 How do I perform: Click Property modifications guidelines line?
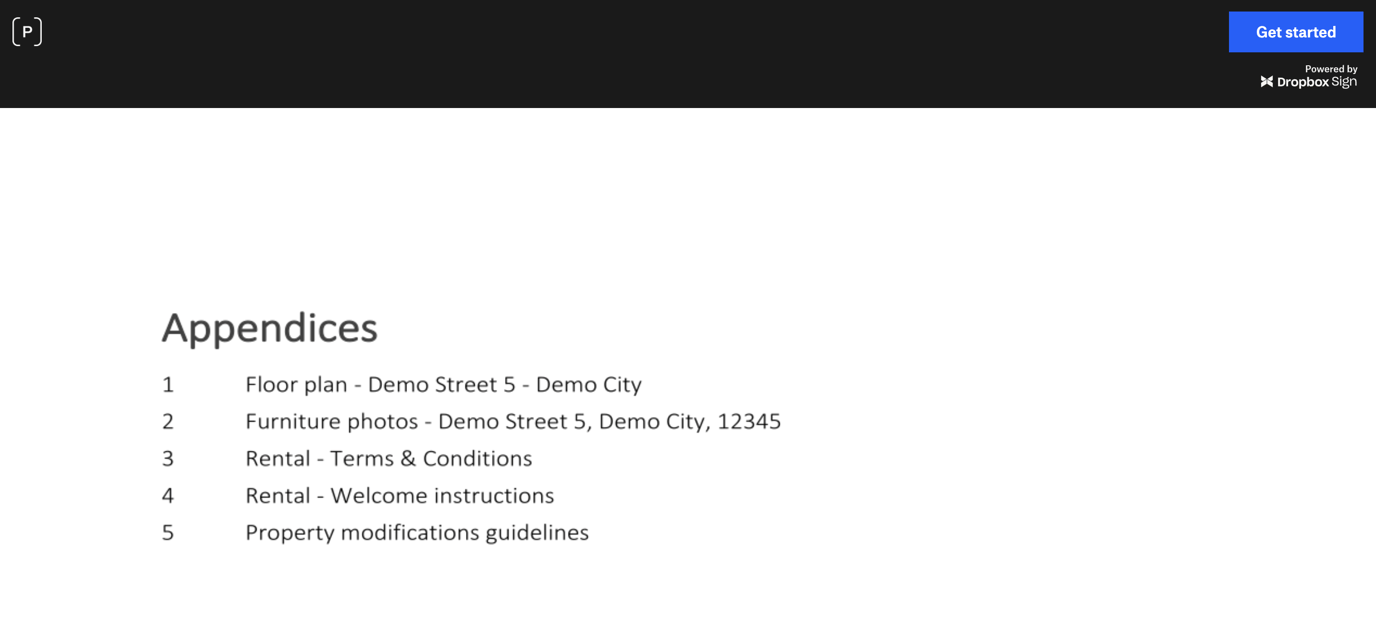tap(417, 532)
